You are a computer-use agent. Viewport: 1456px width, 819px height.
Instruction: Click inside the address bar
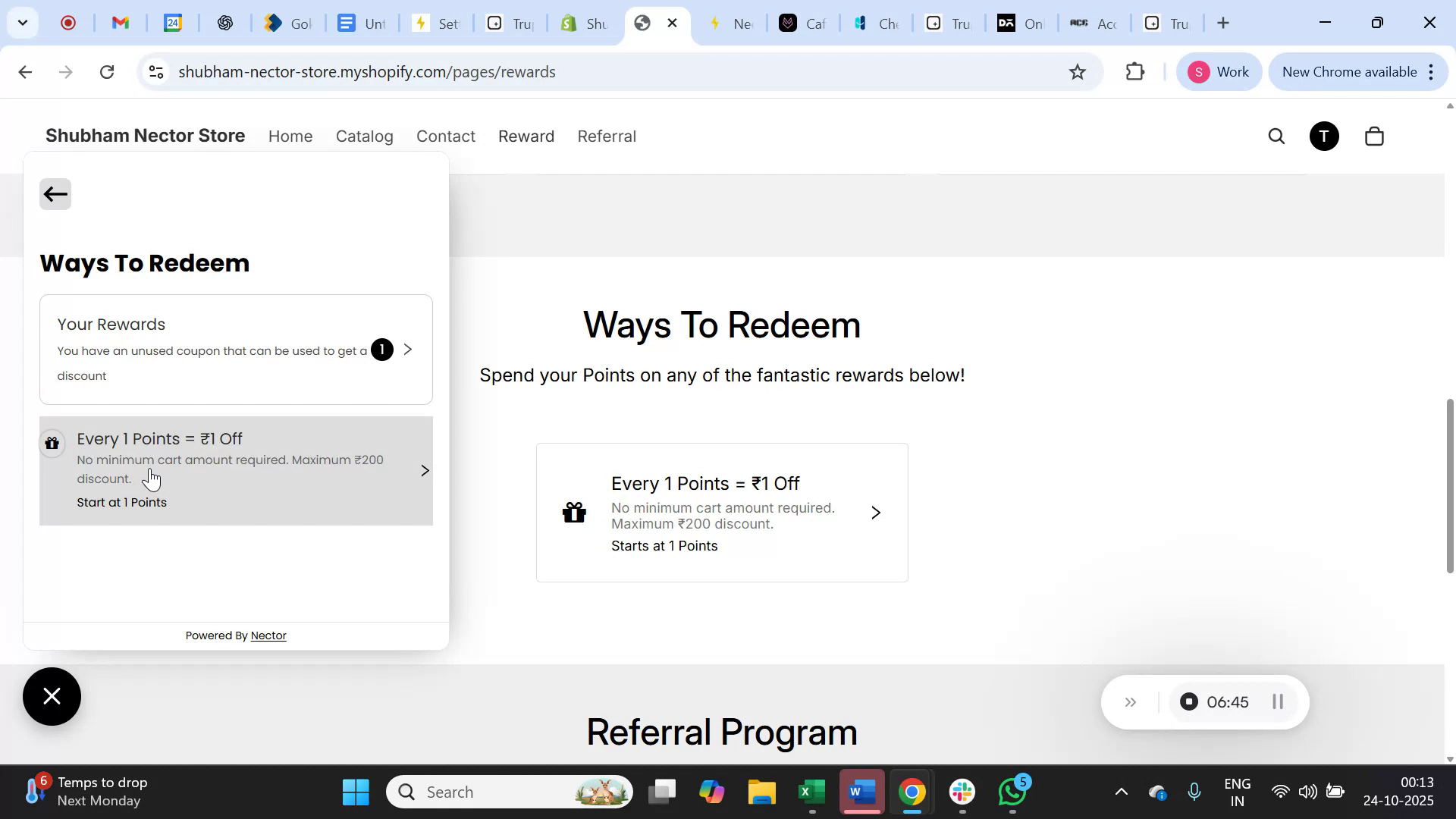tap(531, 71)
